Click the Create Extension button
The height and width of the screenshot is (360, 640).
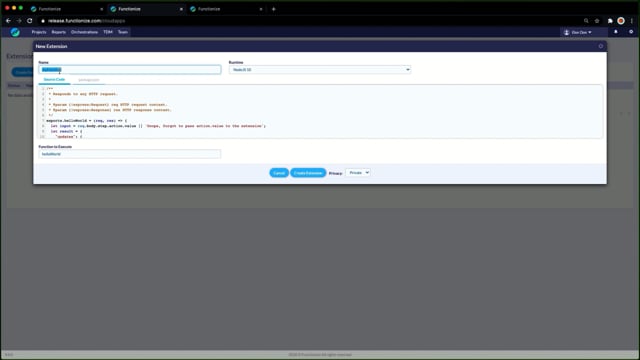(308, 173)
